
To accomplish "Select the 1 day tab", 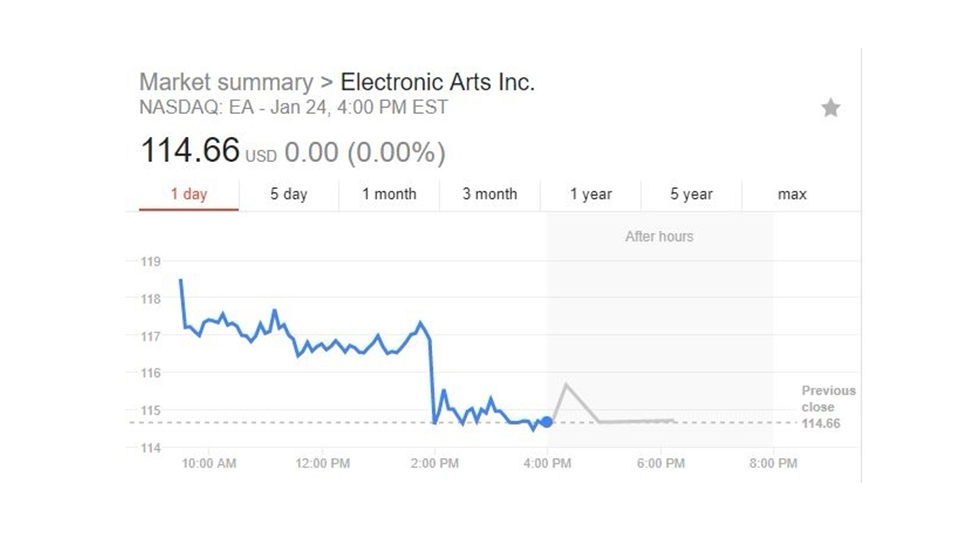I will click(189, 194).
